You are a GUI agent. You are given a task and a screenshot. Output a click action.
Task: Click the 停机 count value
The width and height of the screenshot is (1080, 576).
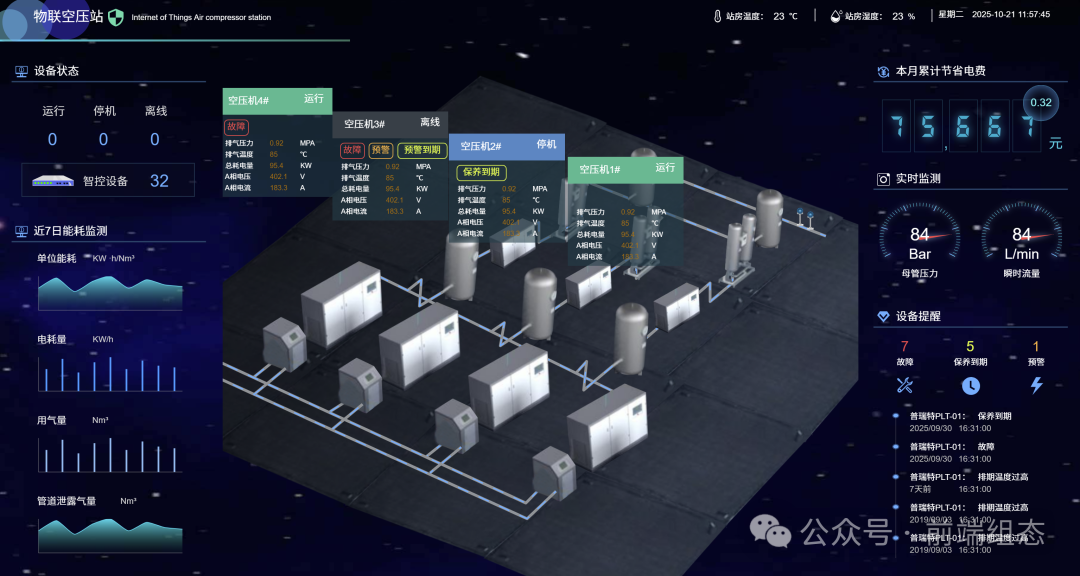coord(103,140)
